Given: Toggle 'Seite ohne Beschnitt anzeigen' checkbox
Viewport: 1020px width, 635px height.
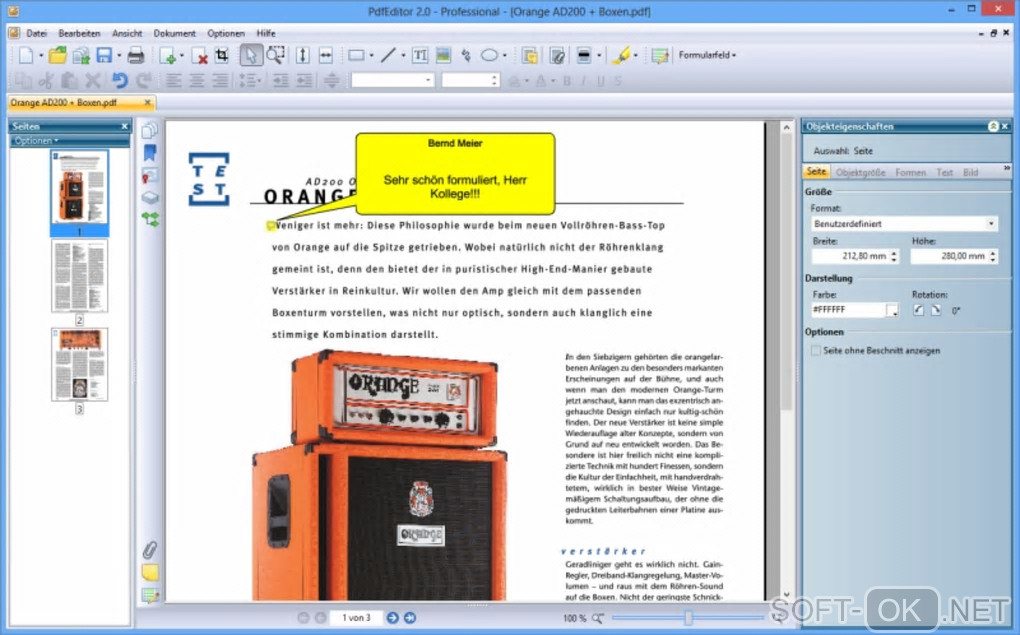Looking at the screenshot, I should point(815,351).
